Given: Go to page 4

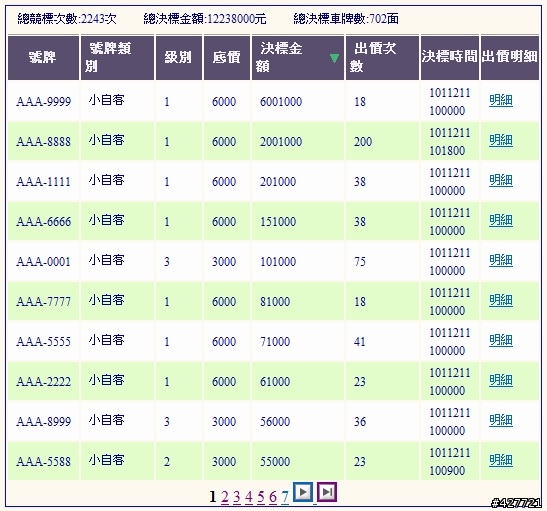Looking at the screenshot, I should (x=249, y=496).
